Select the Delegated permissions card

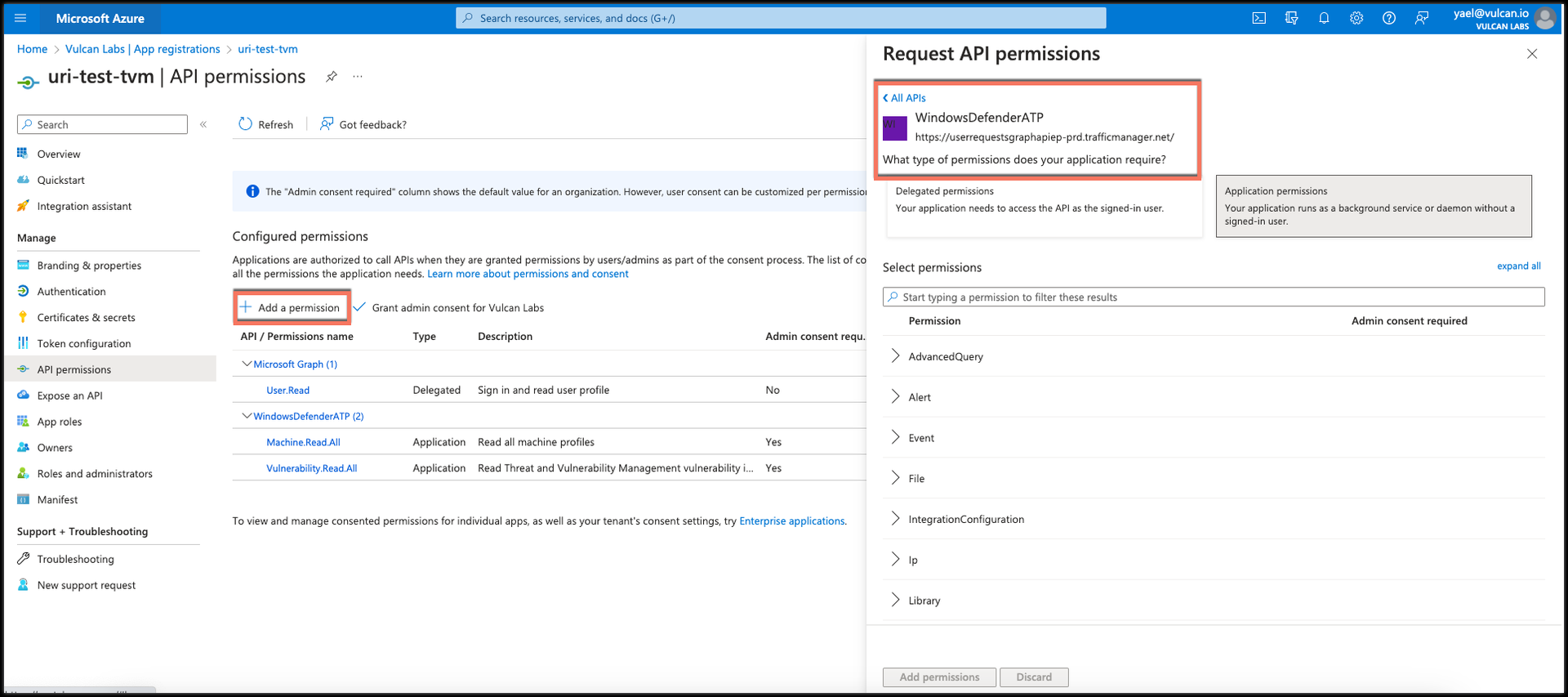(1044, 208)
